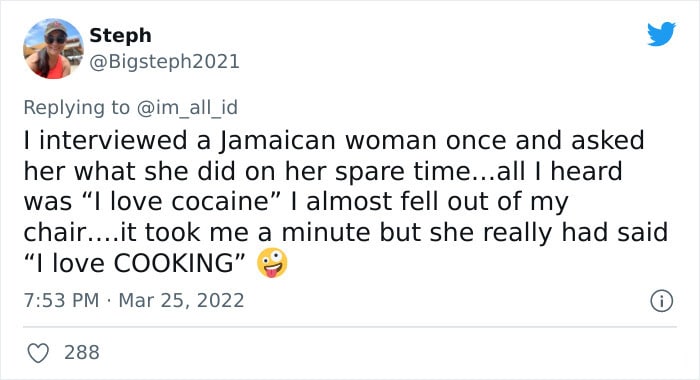Click the tweet line starting "her what"

323,171
